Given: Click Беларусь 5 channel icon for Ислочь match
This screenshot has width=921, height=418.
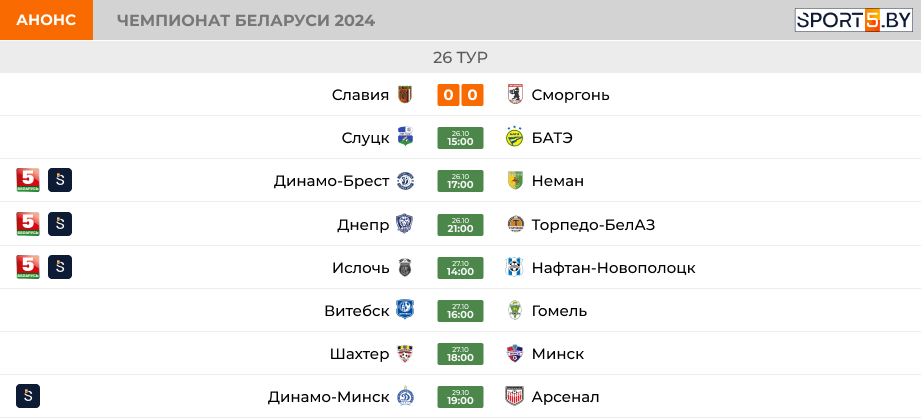Looking at the screenshot, I should pos(28,267).
